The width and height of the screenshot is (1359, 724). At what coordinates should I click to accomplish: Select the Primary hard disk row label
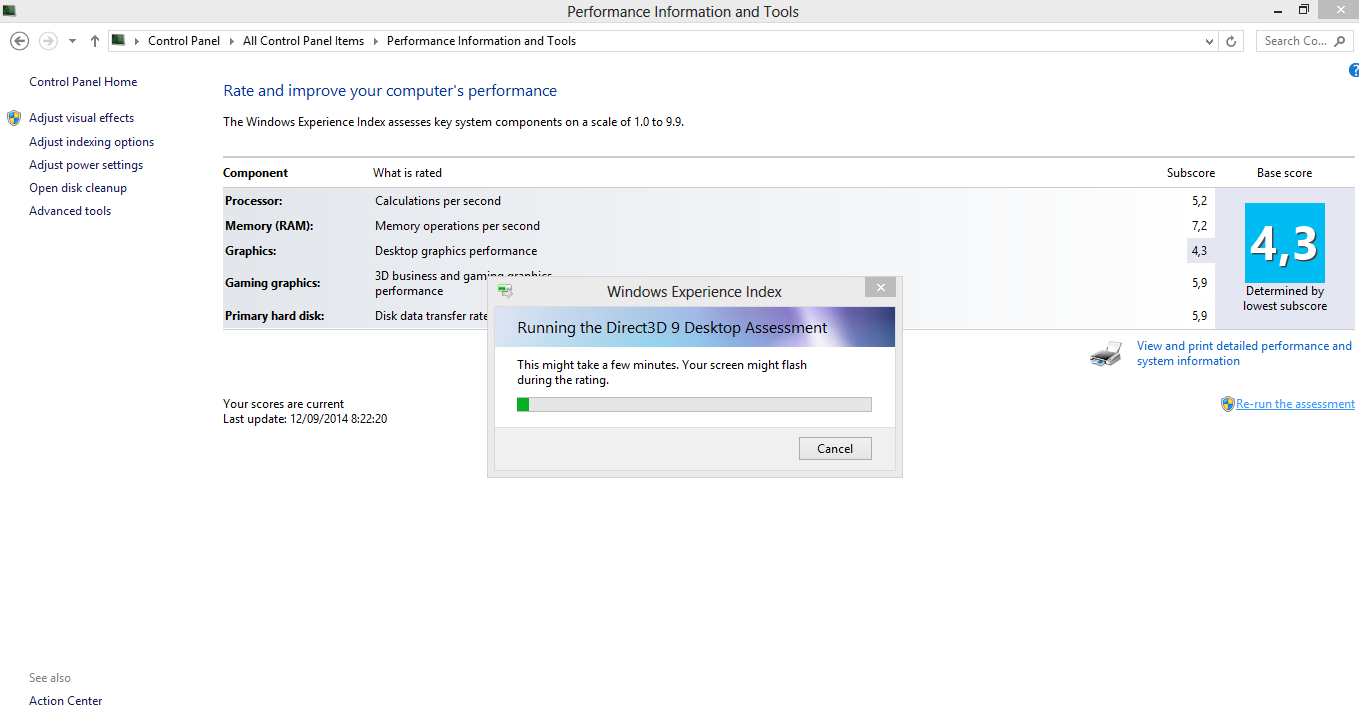point(275,316)
